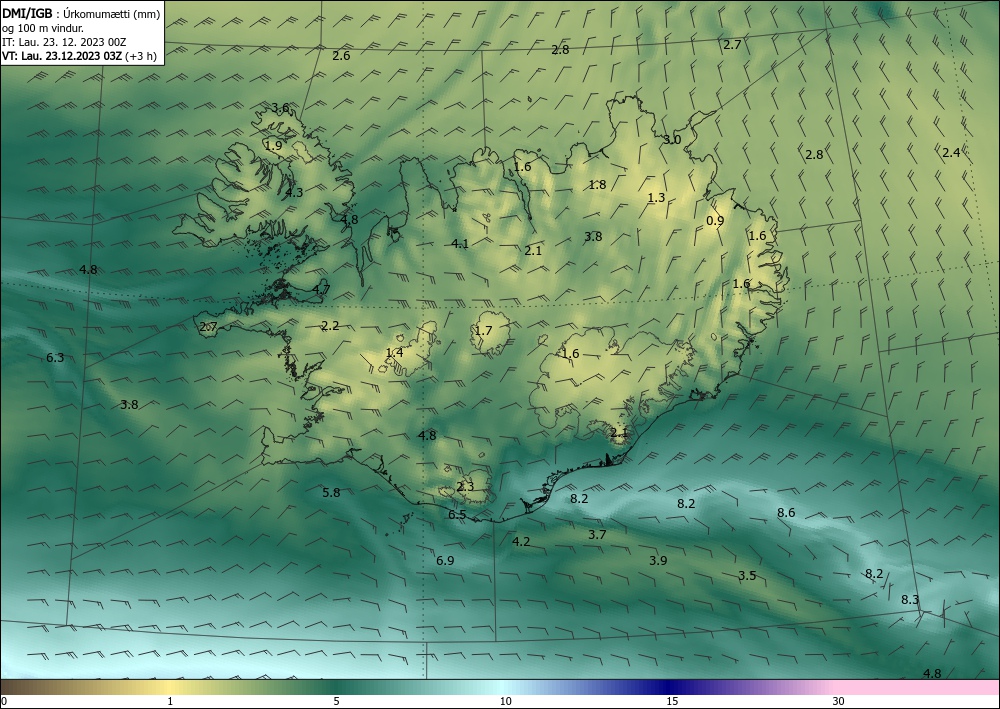Click the 1 tick label on the color scale

pos(170,701)
